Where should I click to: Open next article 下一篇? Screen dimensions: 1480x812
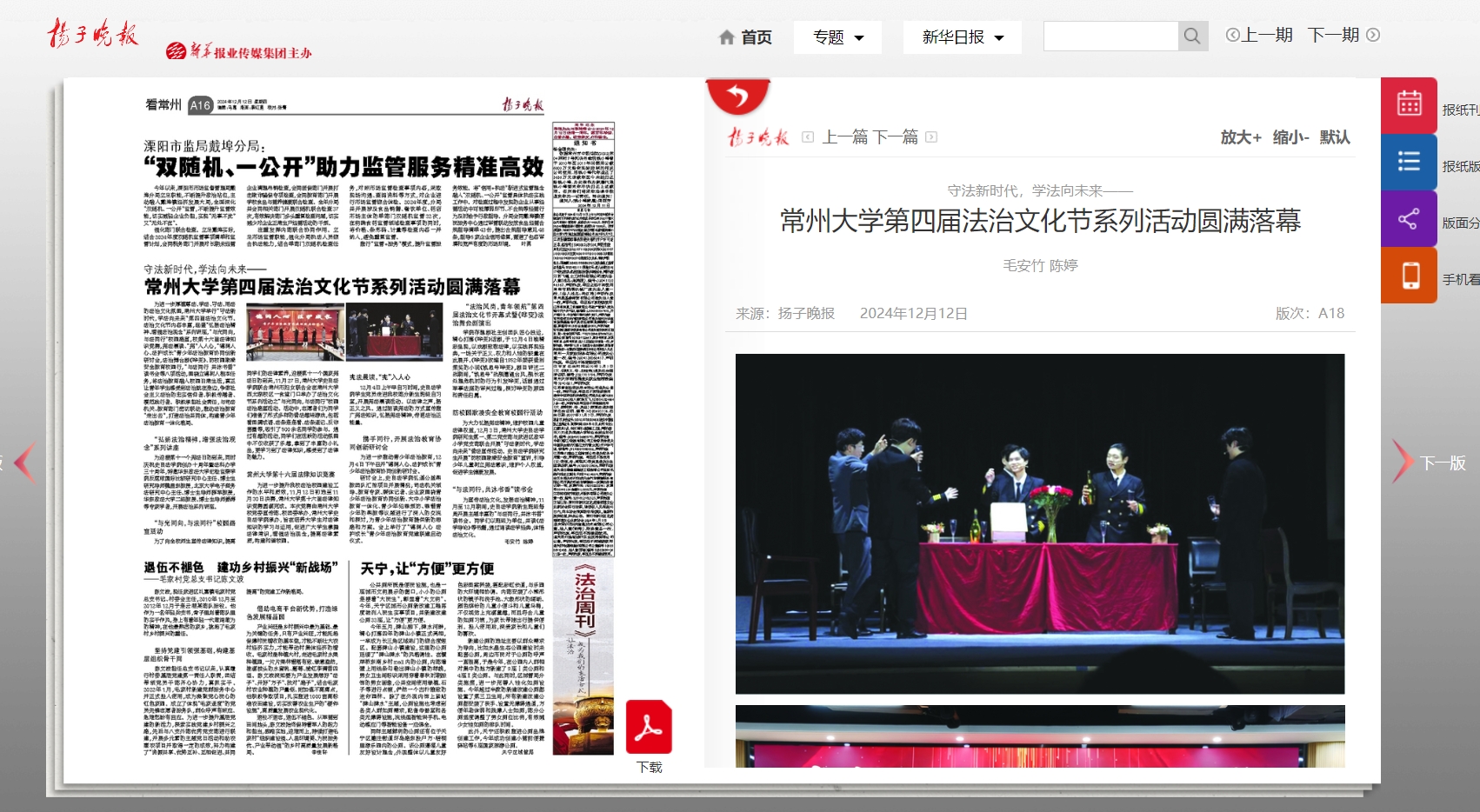coord(896,137)
